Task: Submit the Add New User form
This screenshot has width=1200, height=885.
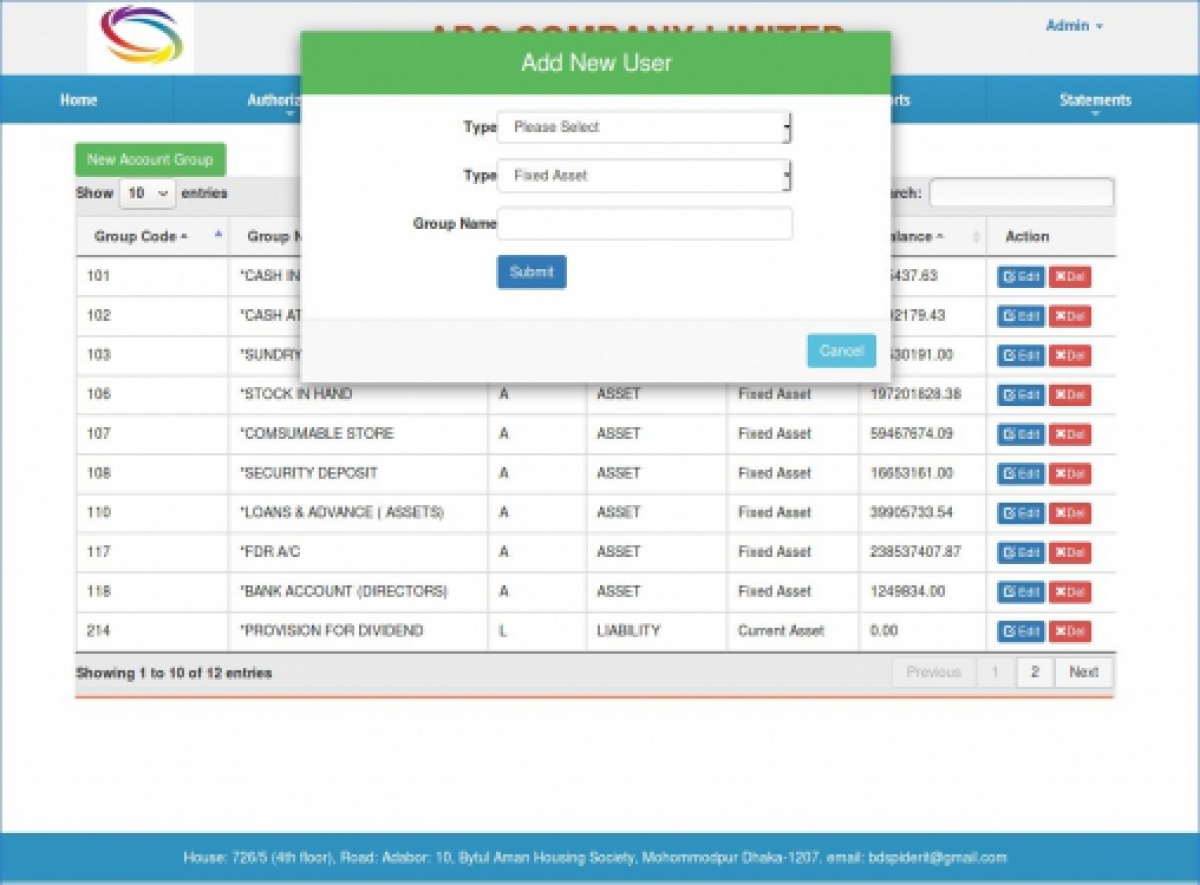Action: click(x=531, y=272)
